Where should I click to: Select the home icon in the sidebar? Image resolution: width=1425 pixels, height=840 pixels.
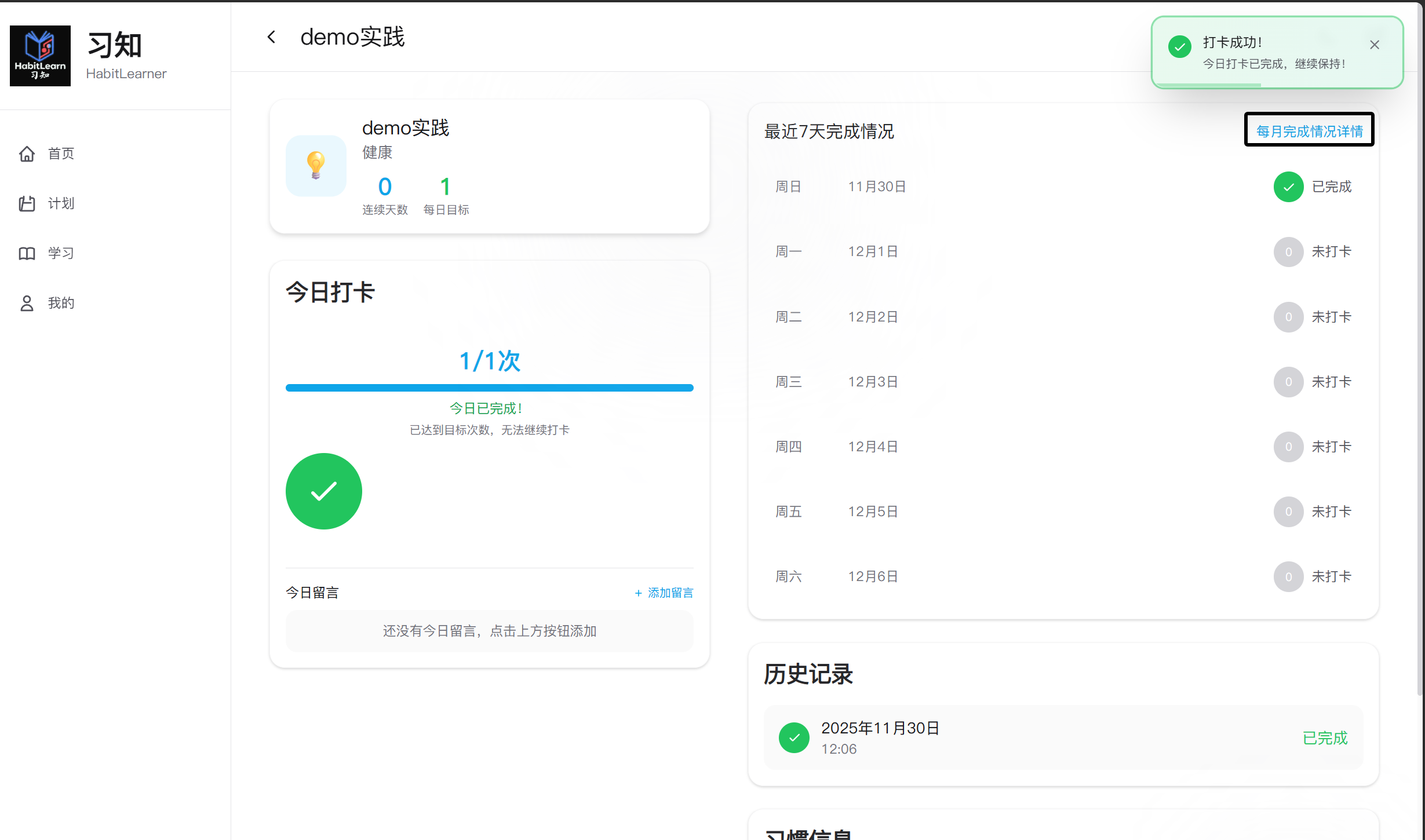click(27, 154)
